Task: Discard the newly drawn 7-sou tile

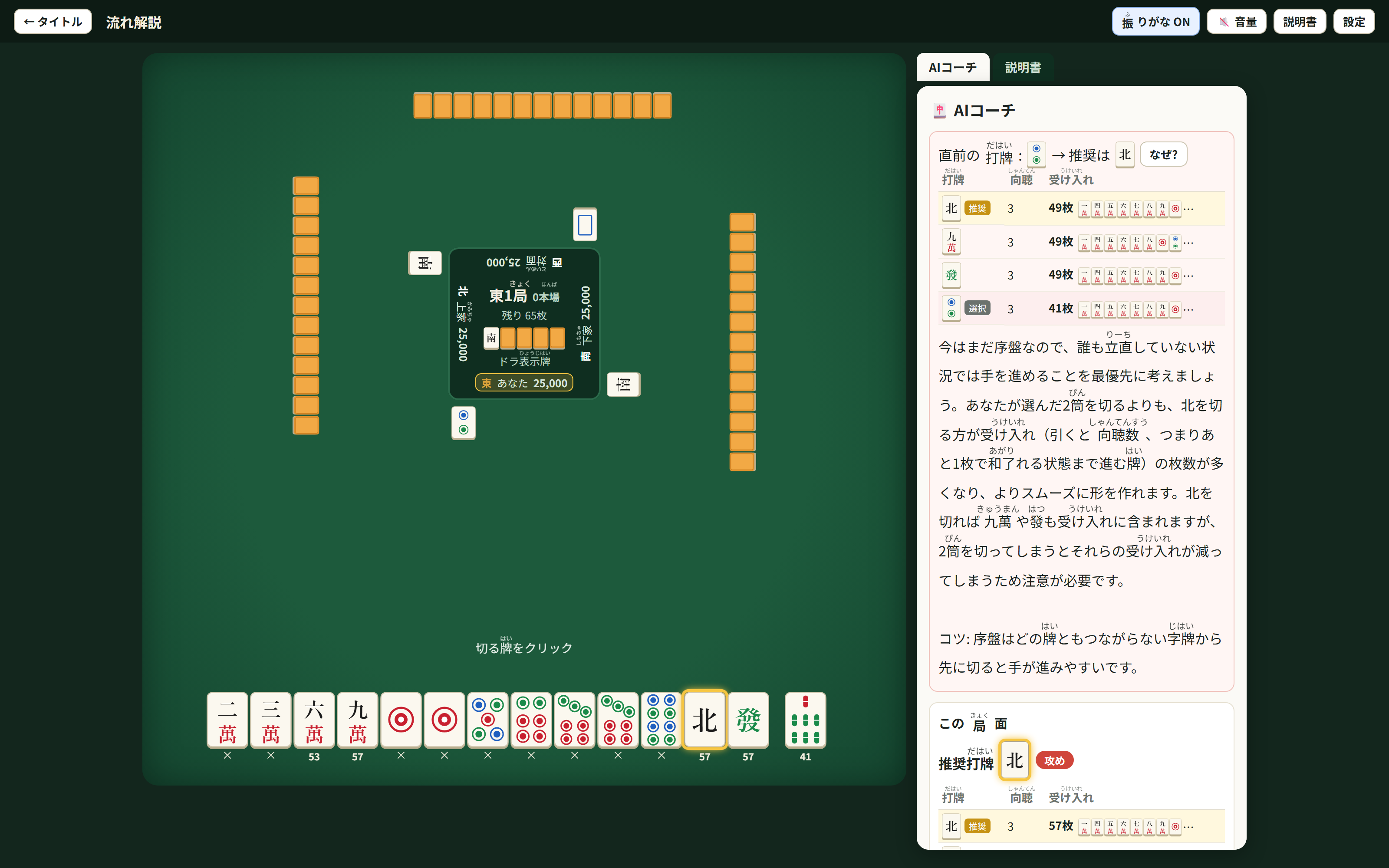Action: (x=805, y=720)
